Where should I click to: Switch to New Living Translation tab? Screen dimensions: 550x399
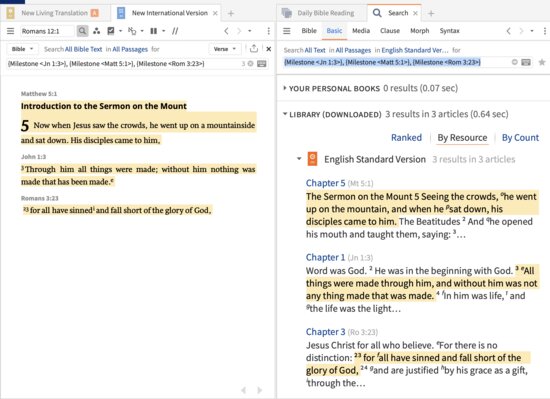point(54,13)
